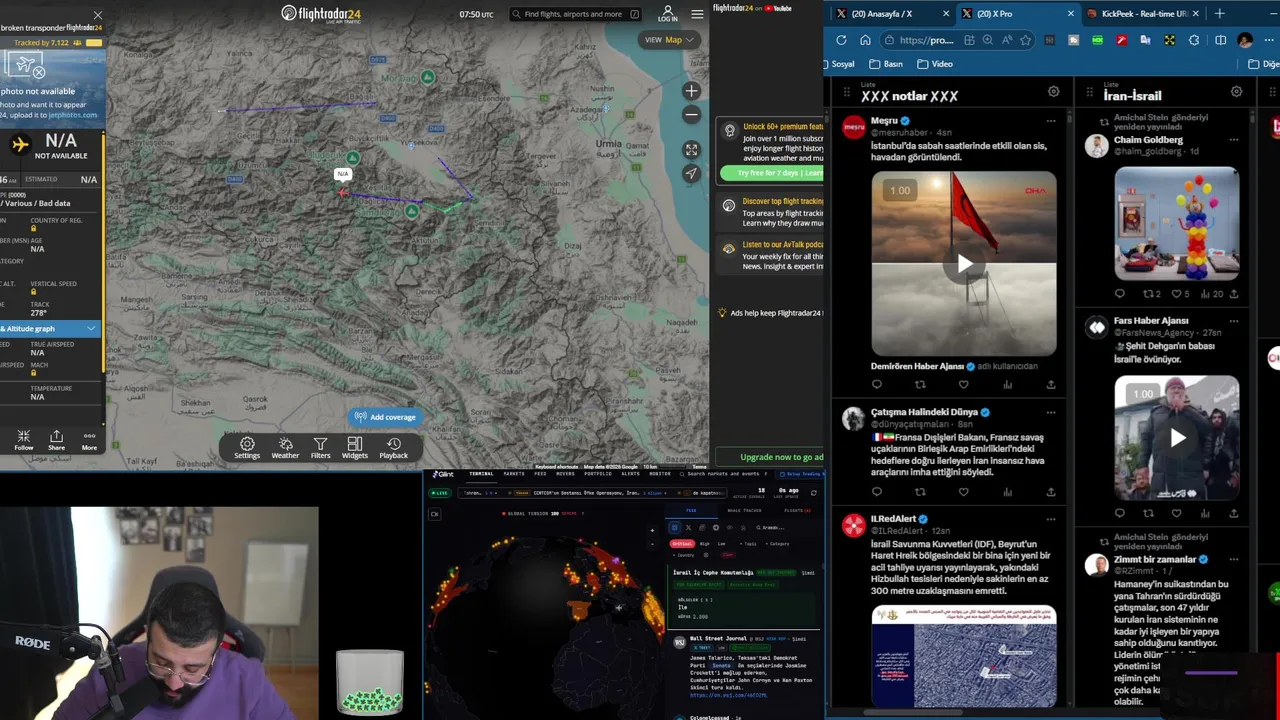Center map on my location
Image resolution: width=1280 pixels, height=720 pixels.
pos(691,174)
